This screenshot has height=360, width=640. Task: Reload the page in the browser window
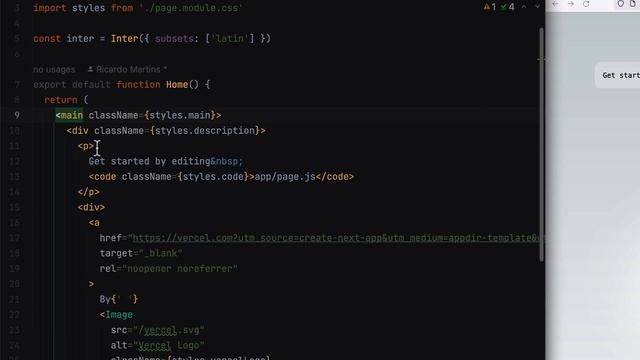point(586,4)
